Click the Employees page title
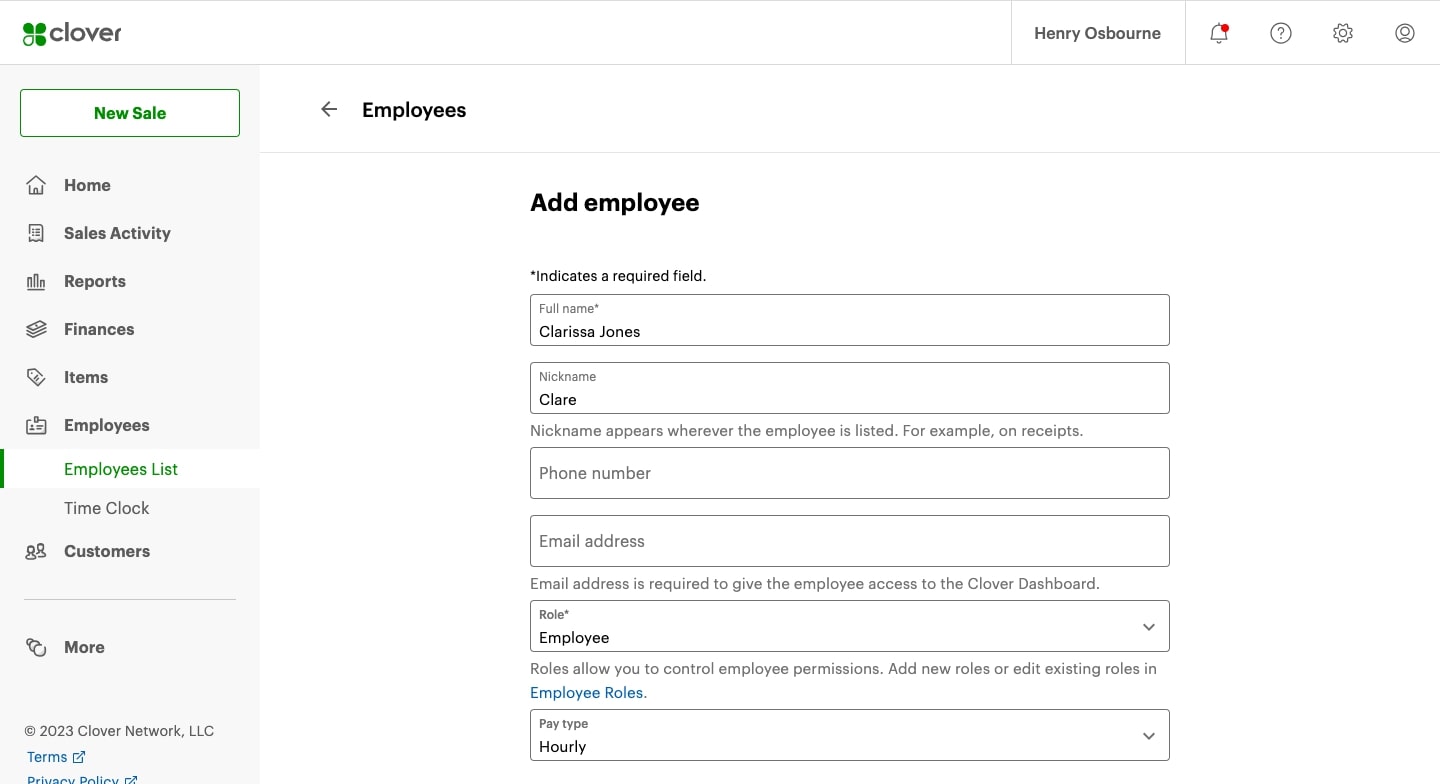This screenshot has width=1440, height=784. tap(414, 110)
